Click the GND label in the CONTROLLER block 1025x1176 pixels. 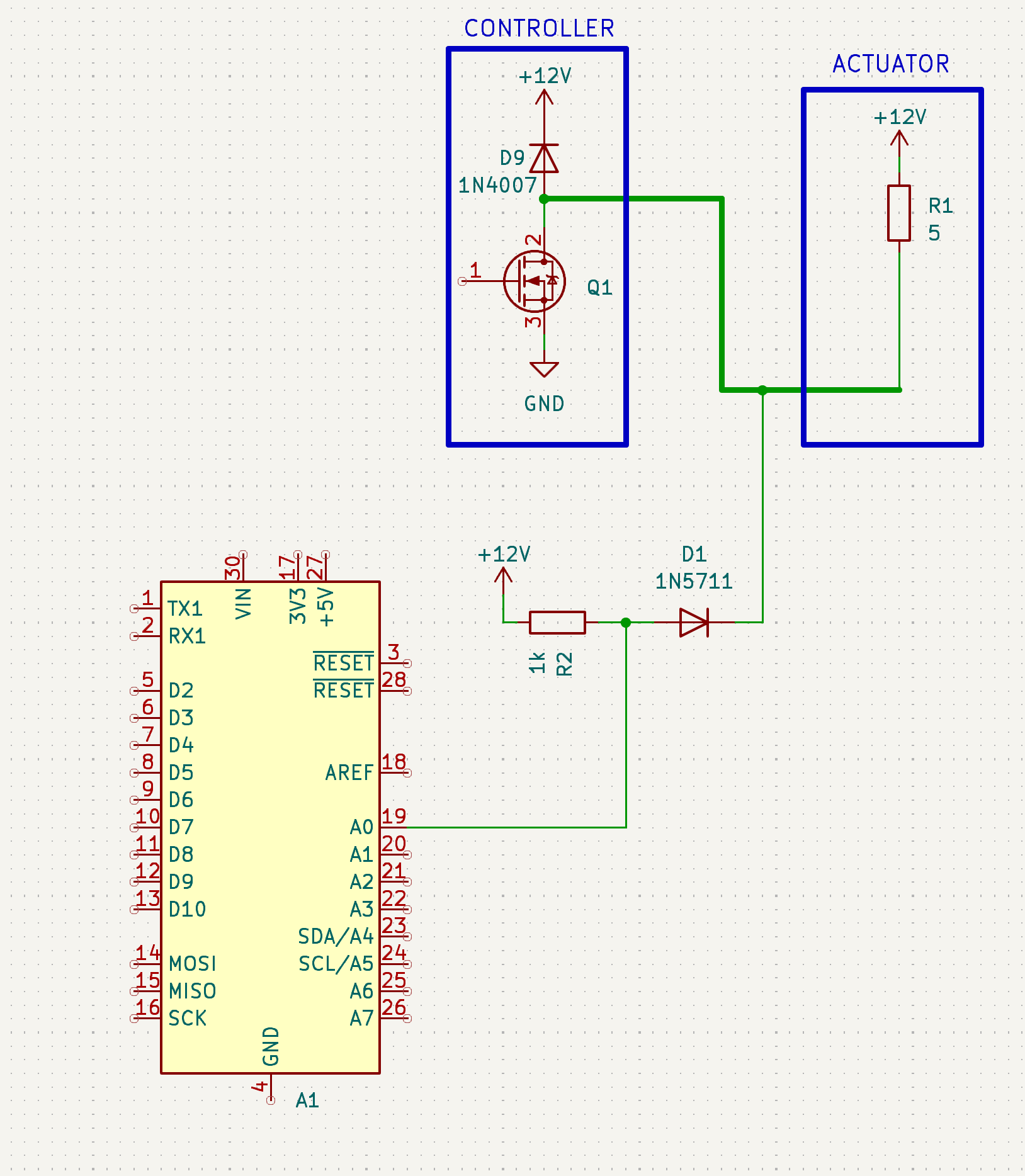pos(544,404)
